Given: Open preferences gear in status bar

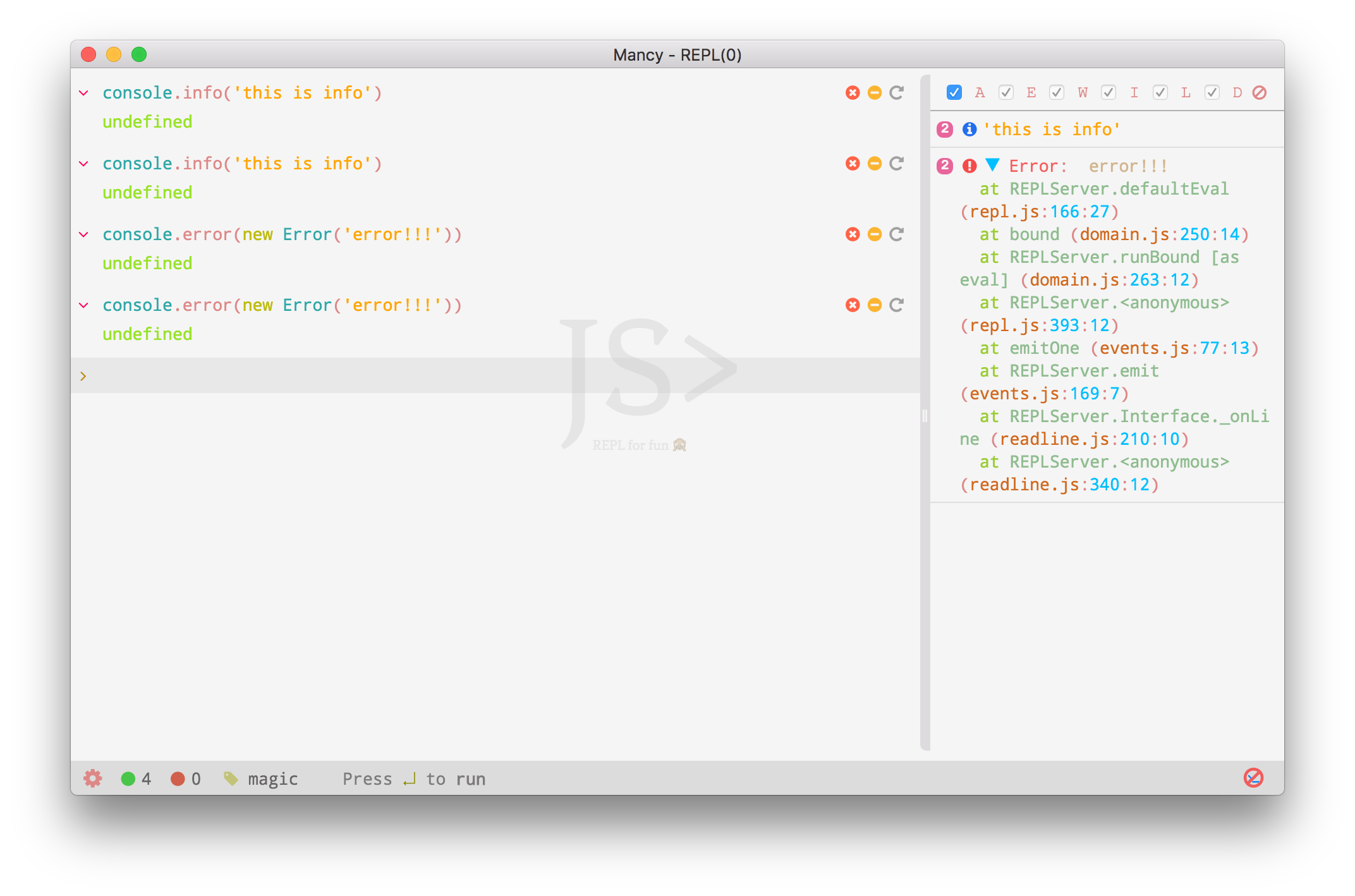Looking at the screenshot, I should [x=93, y=778].
